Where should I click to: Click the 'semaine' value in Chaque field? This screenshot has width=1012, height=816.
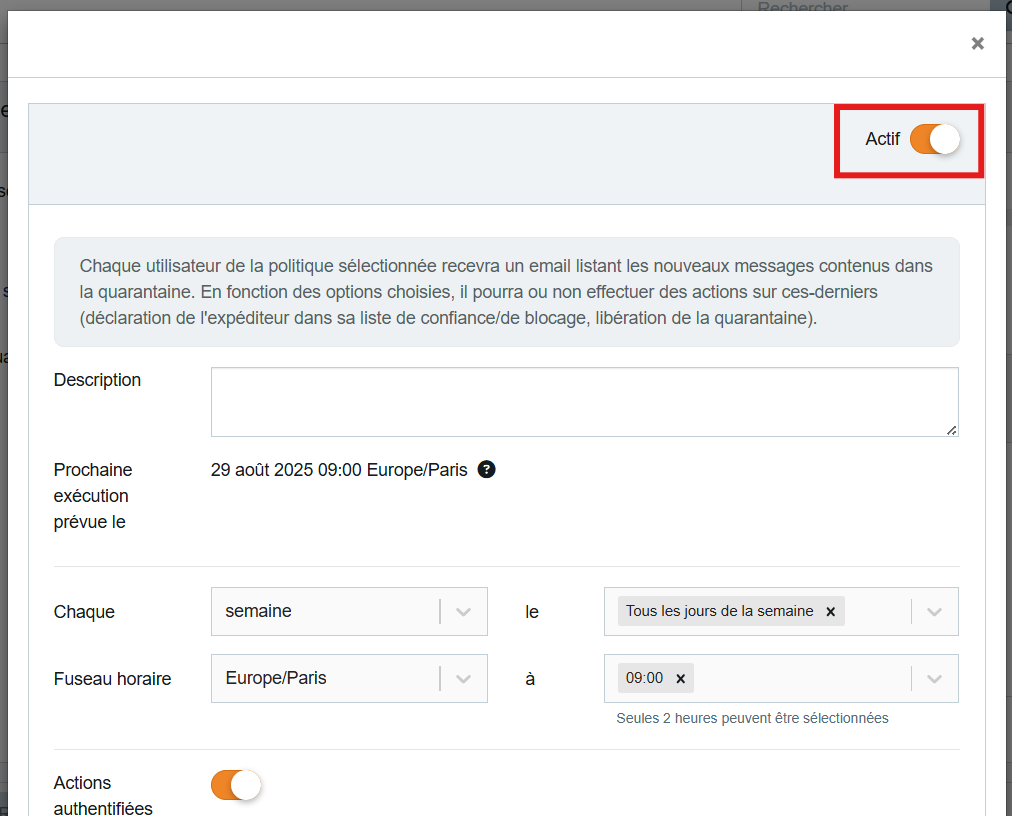[x=259, y=611]
